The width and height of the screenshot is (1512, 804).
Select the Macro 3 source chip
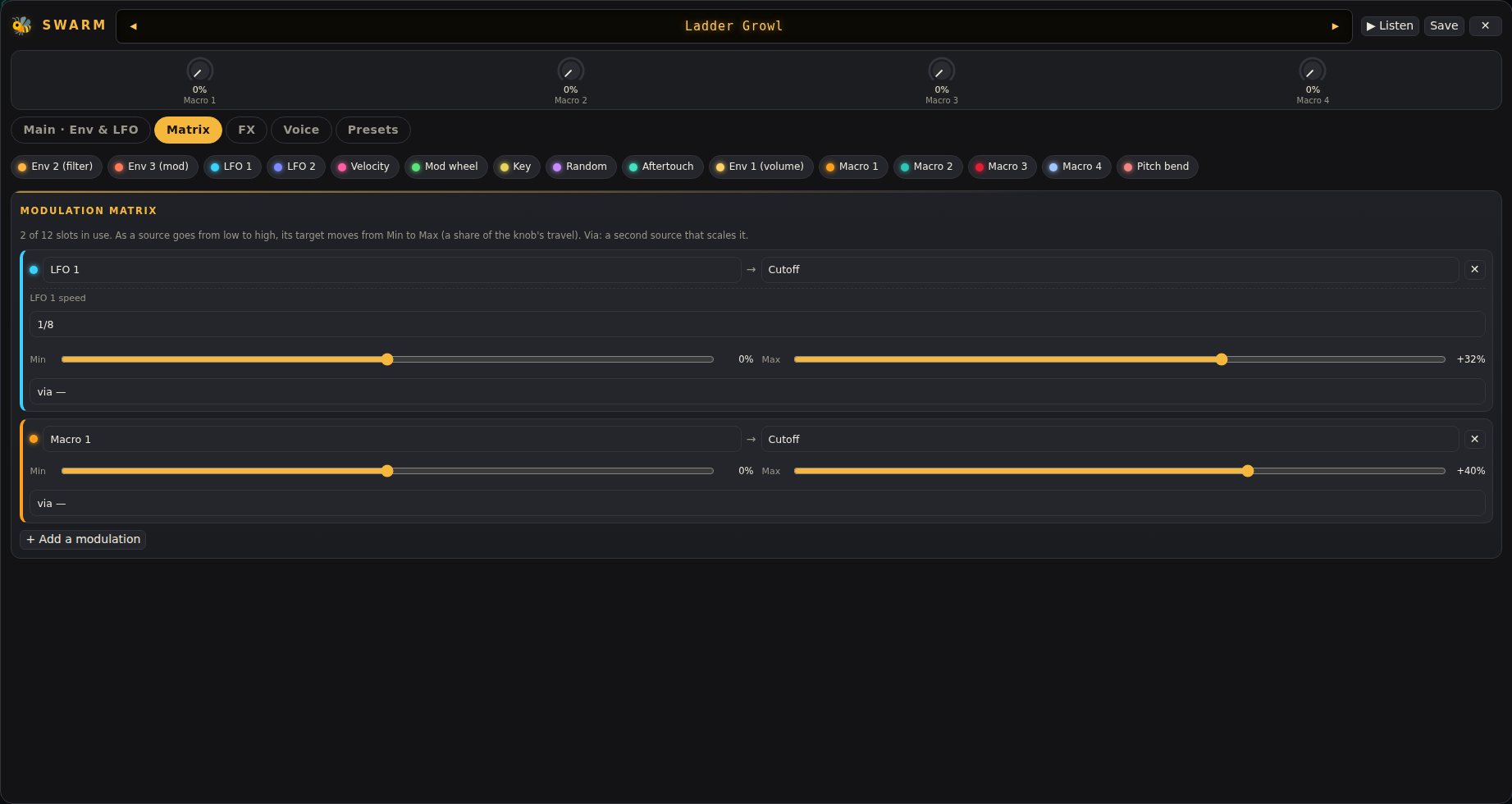tap(1002, 167)
